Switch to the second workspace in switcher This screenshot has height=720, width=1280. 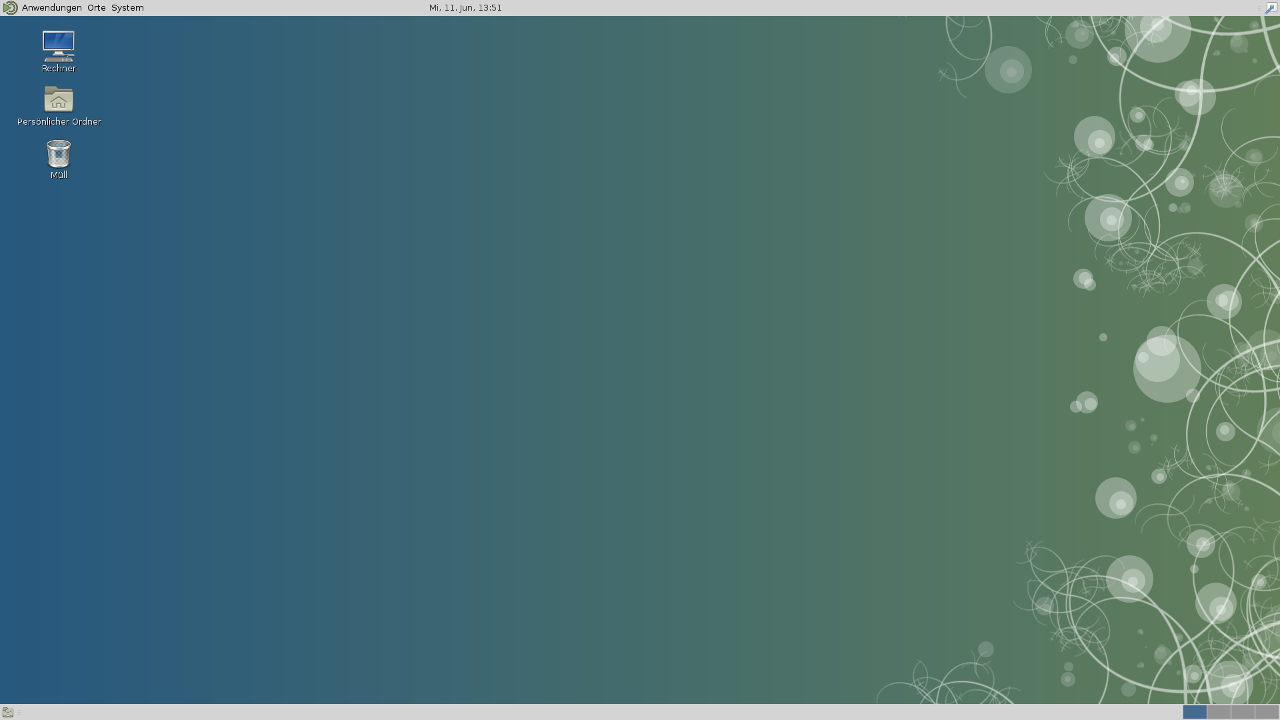(x=1218, y=712)
